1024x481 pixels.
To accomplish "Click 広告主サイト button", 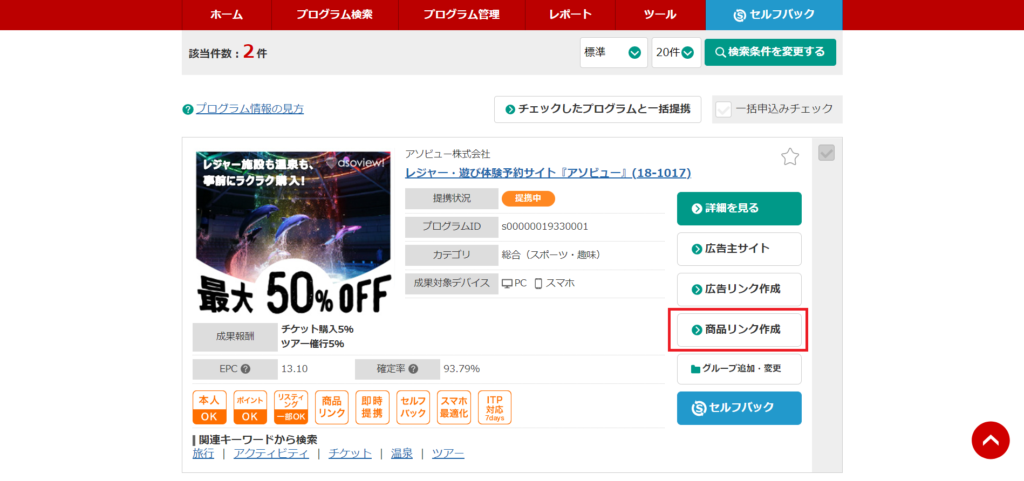I will tap(739, 249).
